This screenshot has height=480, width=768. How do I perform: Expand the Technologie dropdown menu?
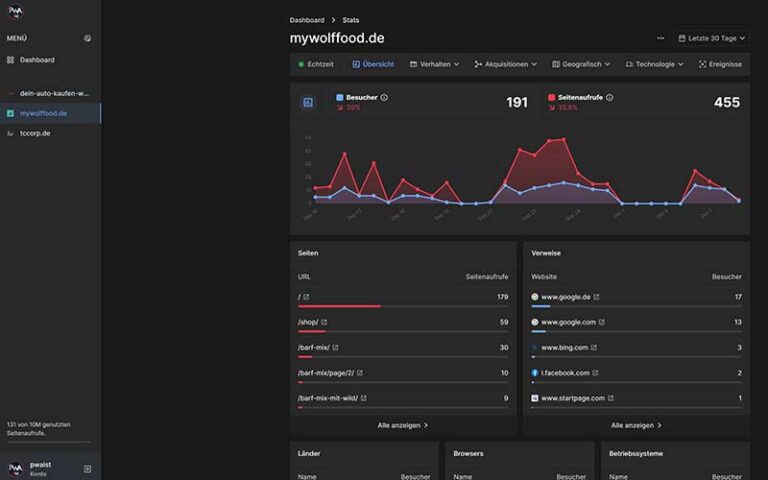654,64
